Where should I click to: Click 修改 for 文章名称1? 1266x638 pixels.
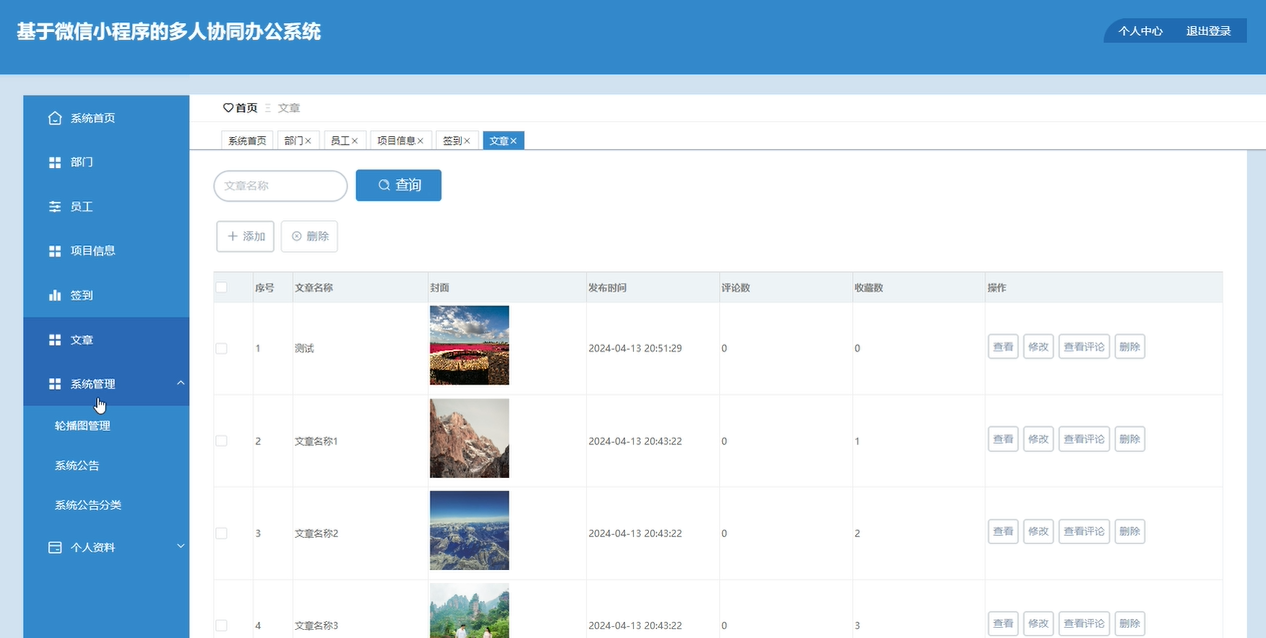point(1038,439)
